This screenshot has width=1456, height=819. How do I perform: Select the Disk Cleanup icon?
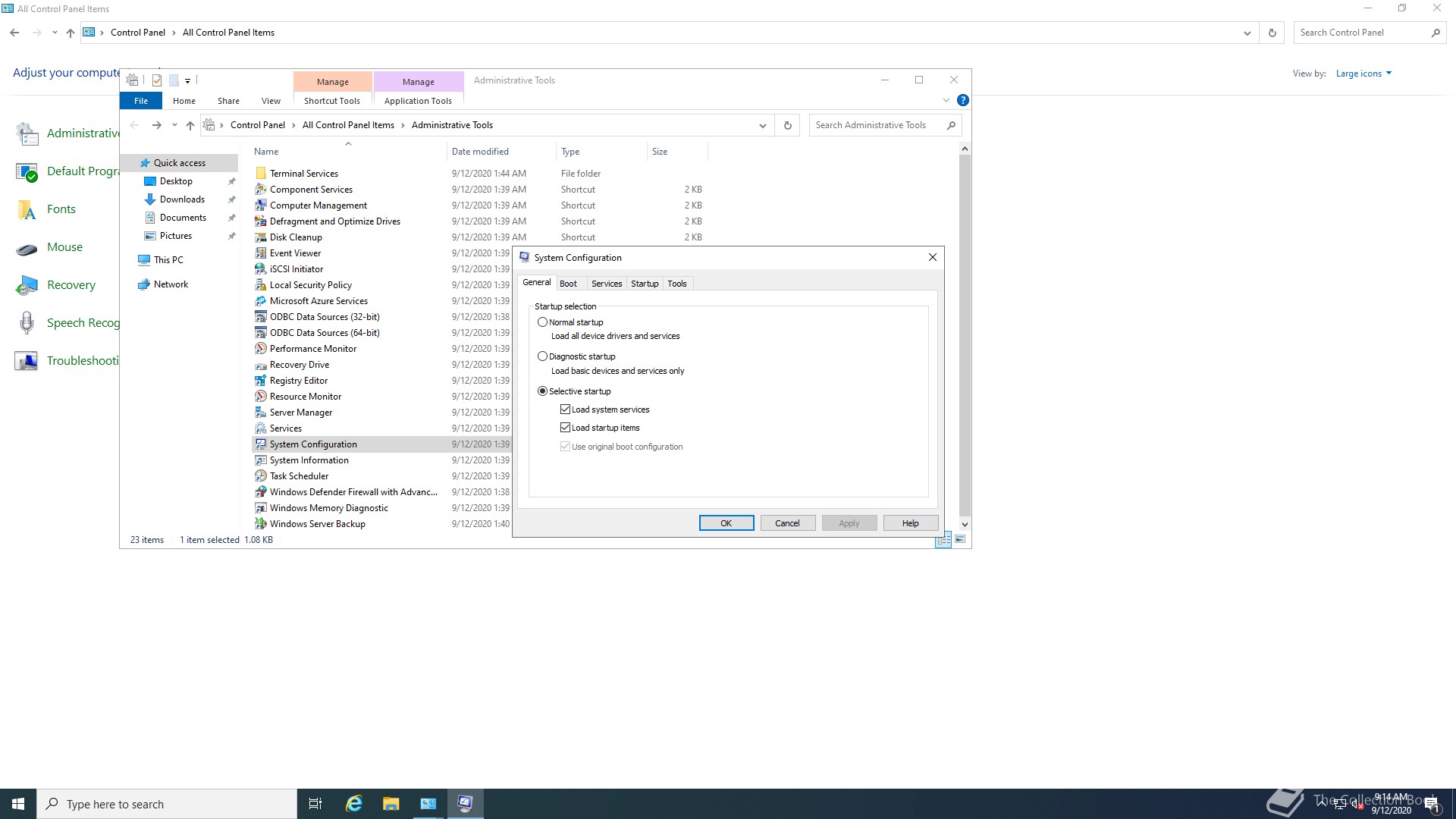click(261, 237)
